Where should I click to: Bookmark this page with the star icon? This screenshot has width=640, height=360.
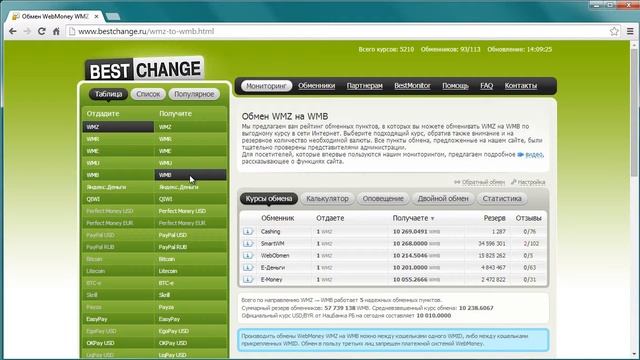[614, 31]
